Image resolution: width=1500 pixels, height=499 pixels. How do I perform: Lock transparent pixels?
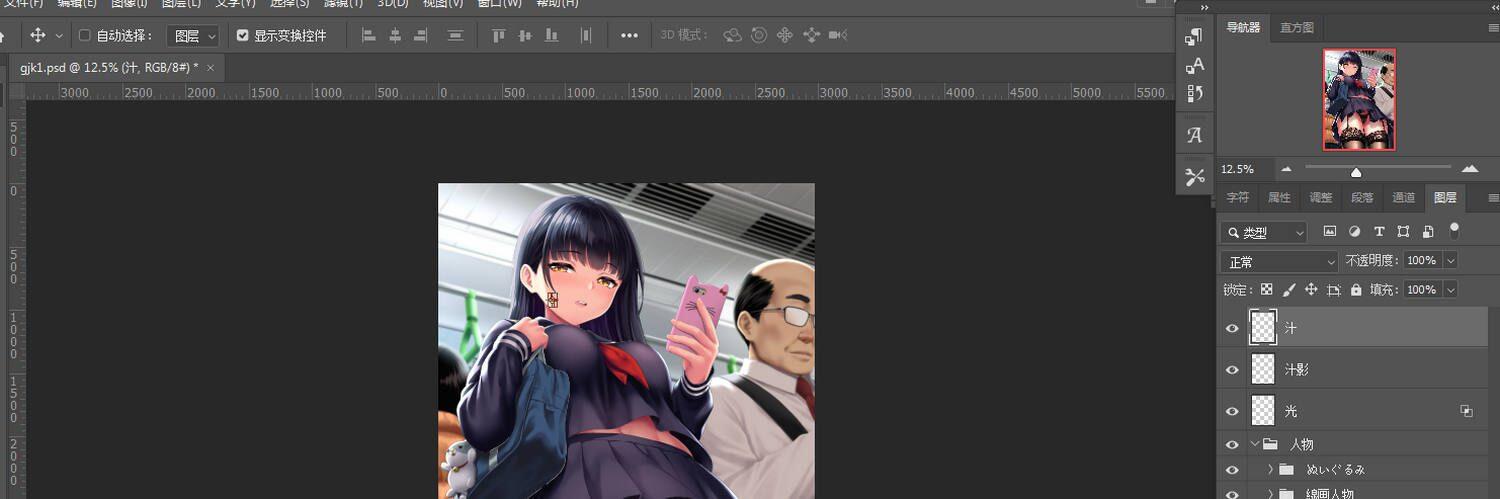(1266, 289)
